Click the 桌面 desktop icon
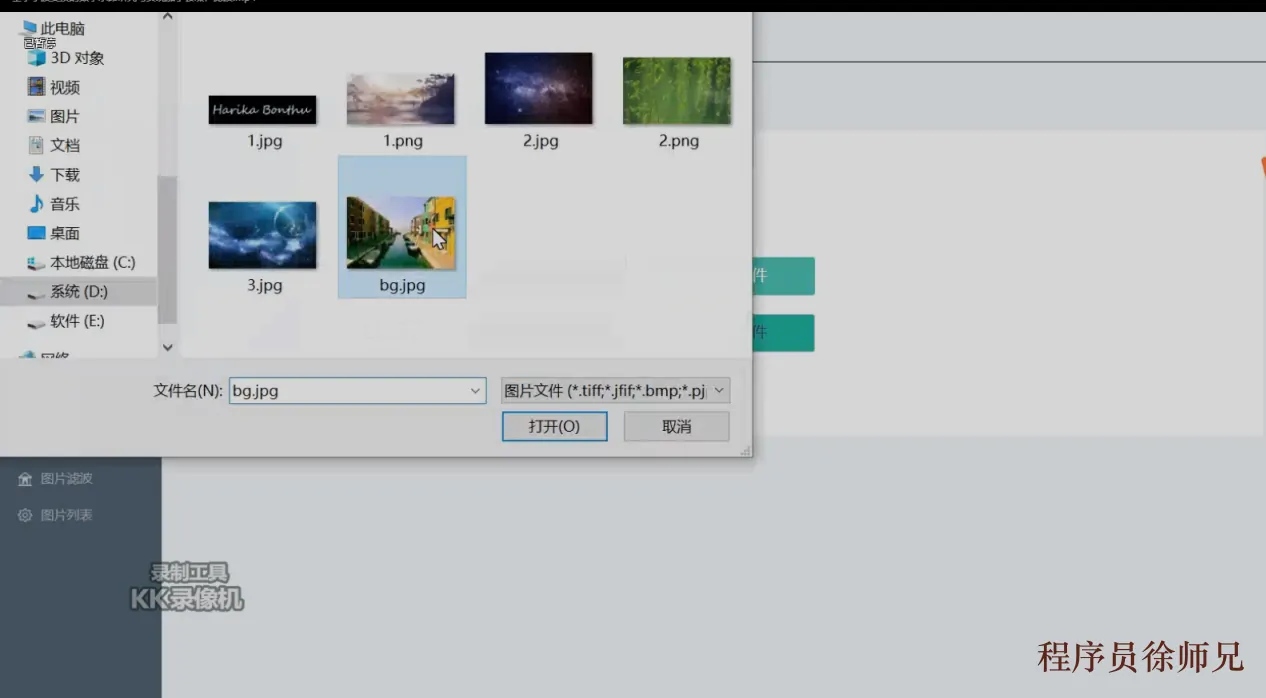The width and height of the screenshot is (1266, 698). coord(37,233)
